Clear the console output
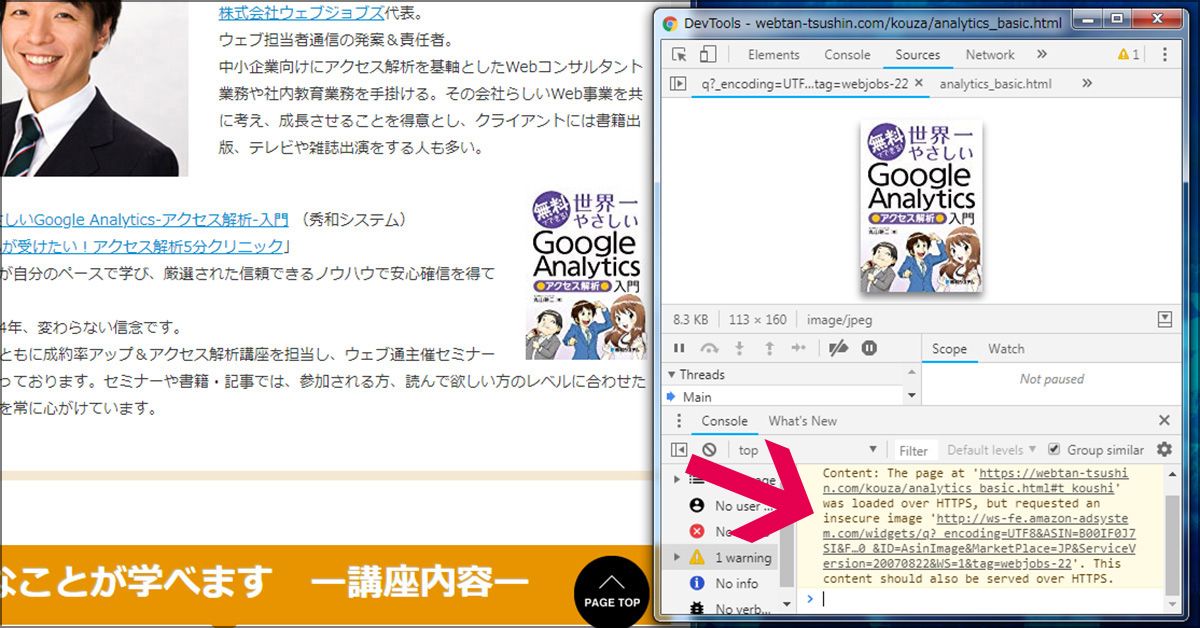 pyautogui.click(x=709, y=450)
